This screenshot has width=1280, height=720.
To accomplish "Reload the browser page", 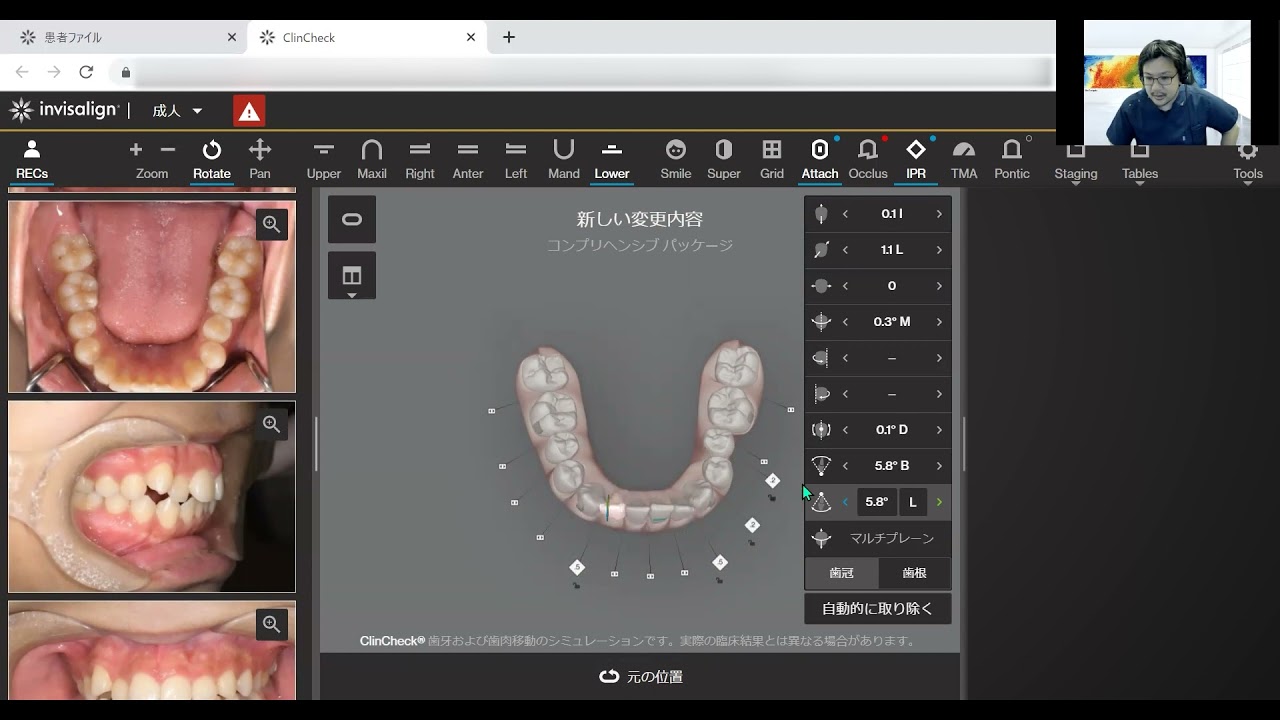I will 86,72.
